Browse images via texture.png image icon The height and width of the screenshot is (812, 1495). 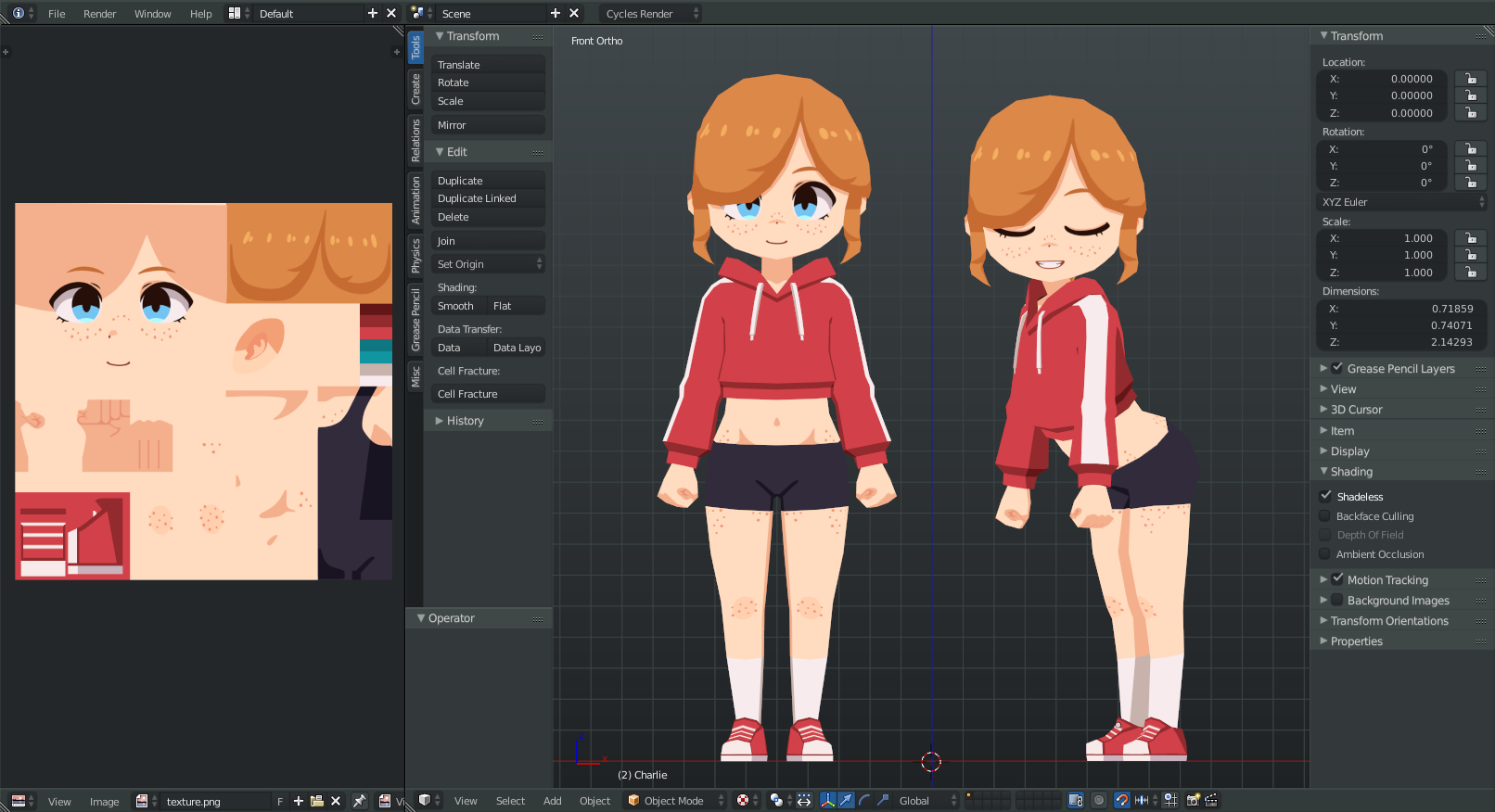(x=146, y=801)
